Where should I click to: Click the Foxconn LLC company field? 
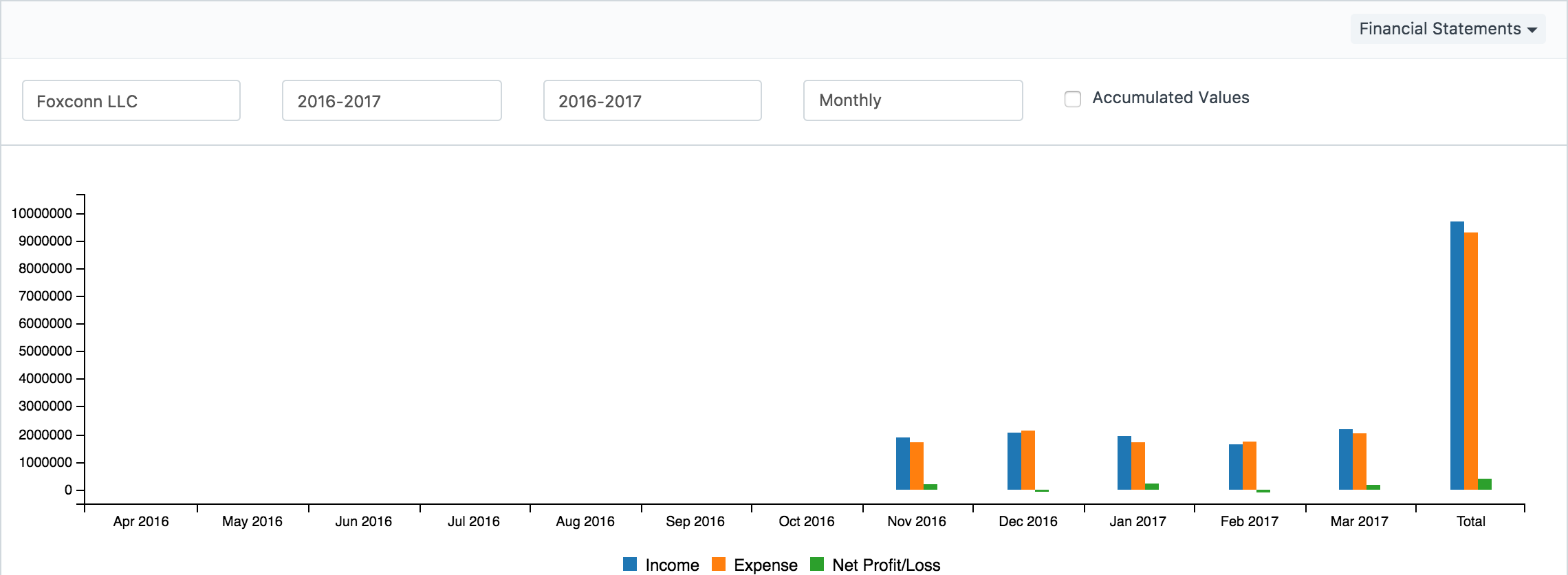tap(131, 100)
